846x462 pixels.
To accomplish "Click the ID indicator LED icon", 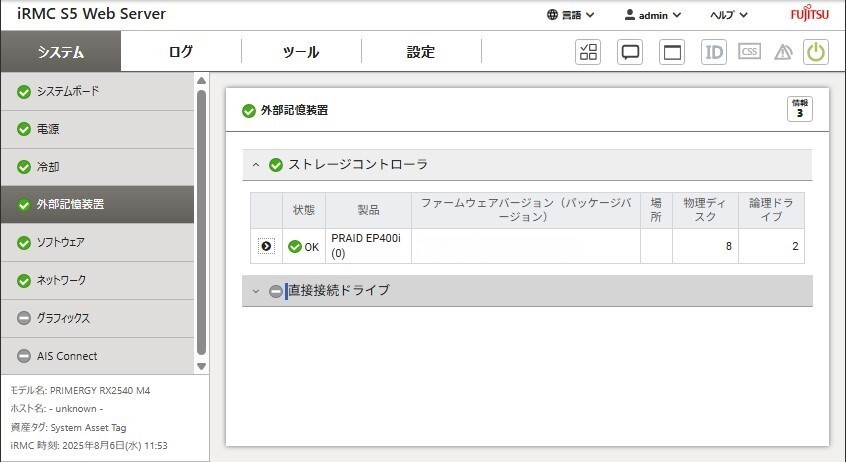I will coord(714,53).
